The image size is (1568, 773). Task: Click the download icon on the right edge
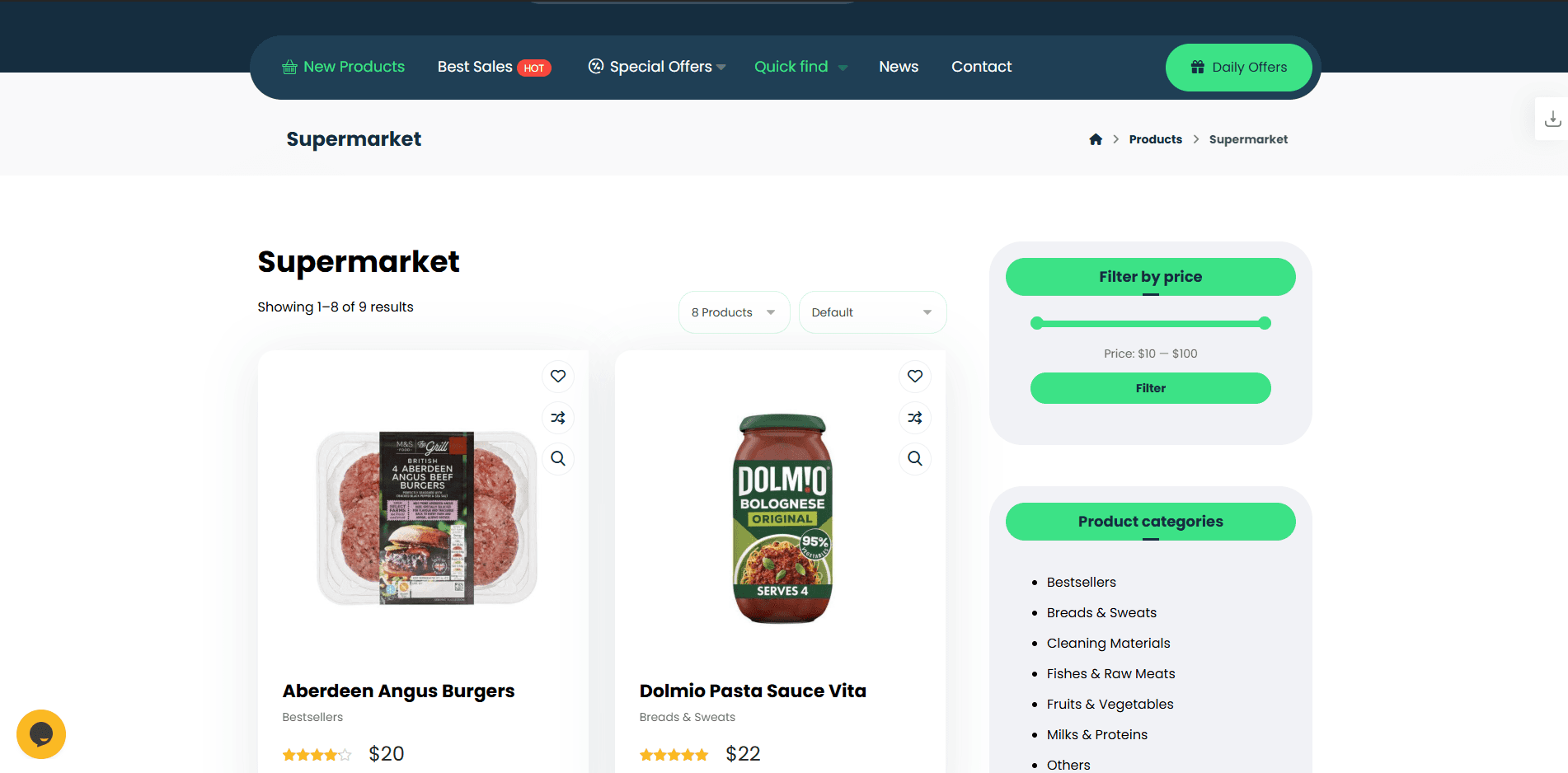tap(1553, 118)
